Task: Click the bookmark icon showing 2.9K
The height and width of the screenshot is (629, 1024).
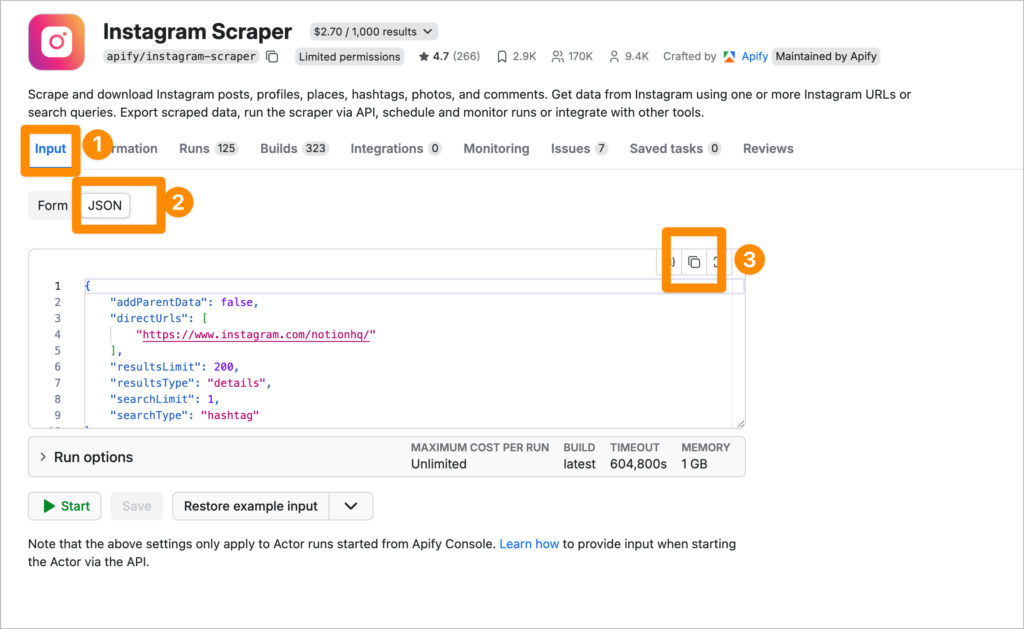Action: [502, 57]
